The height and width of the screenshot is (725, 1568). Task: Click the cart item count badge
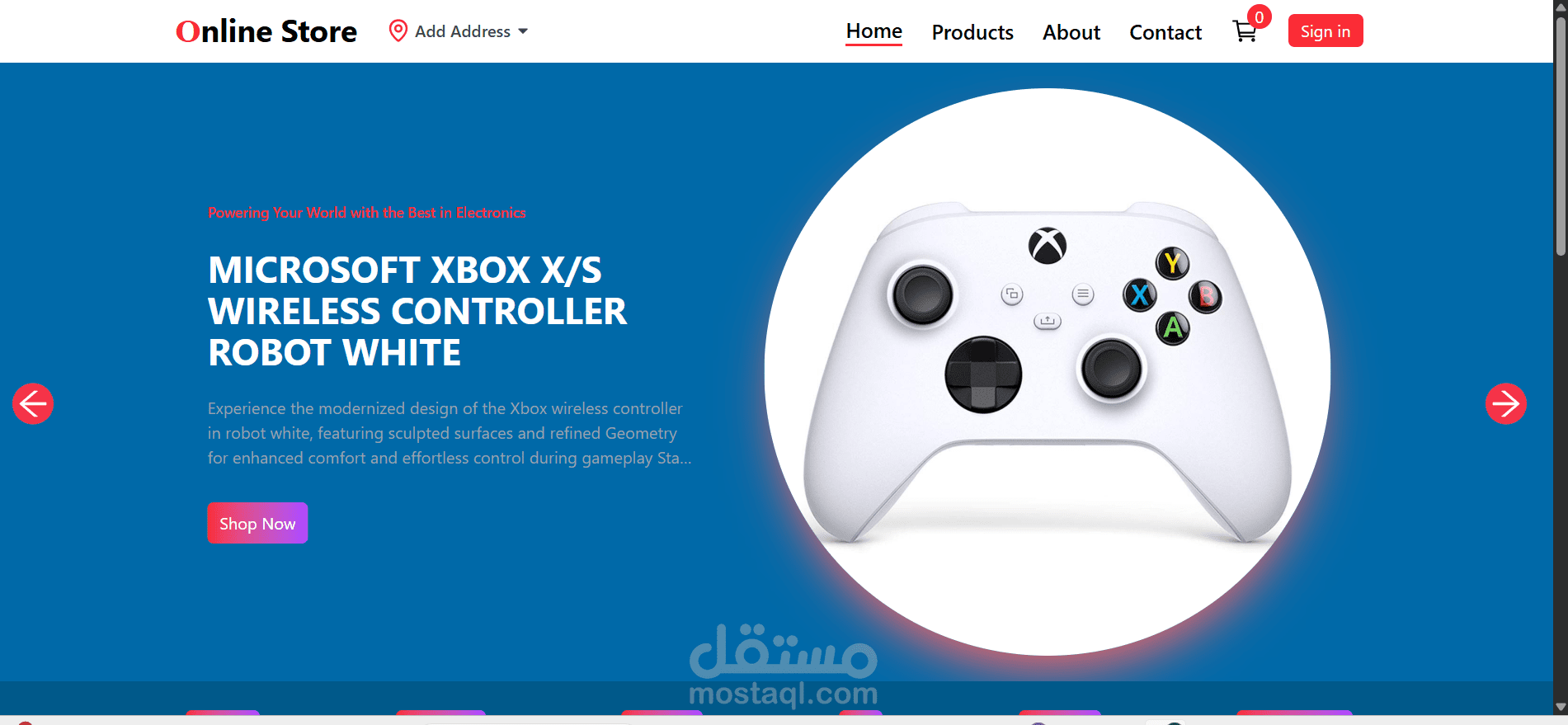pos(1259,17)
